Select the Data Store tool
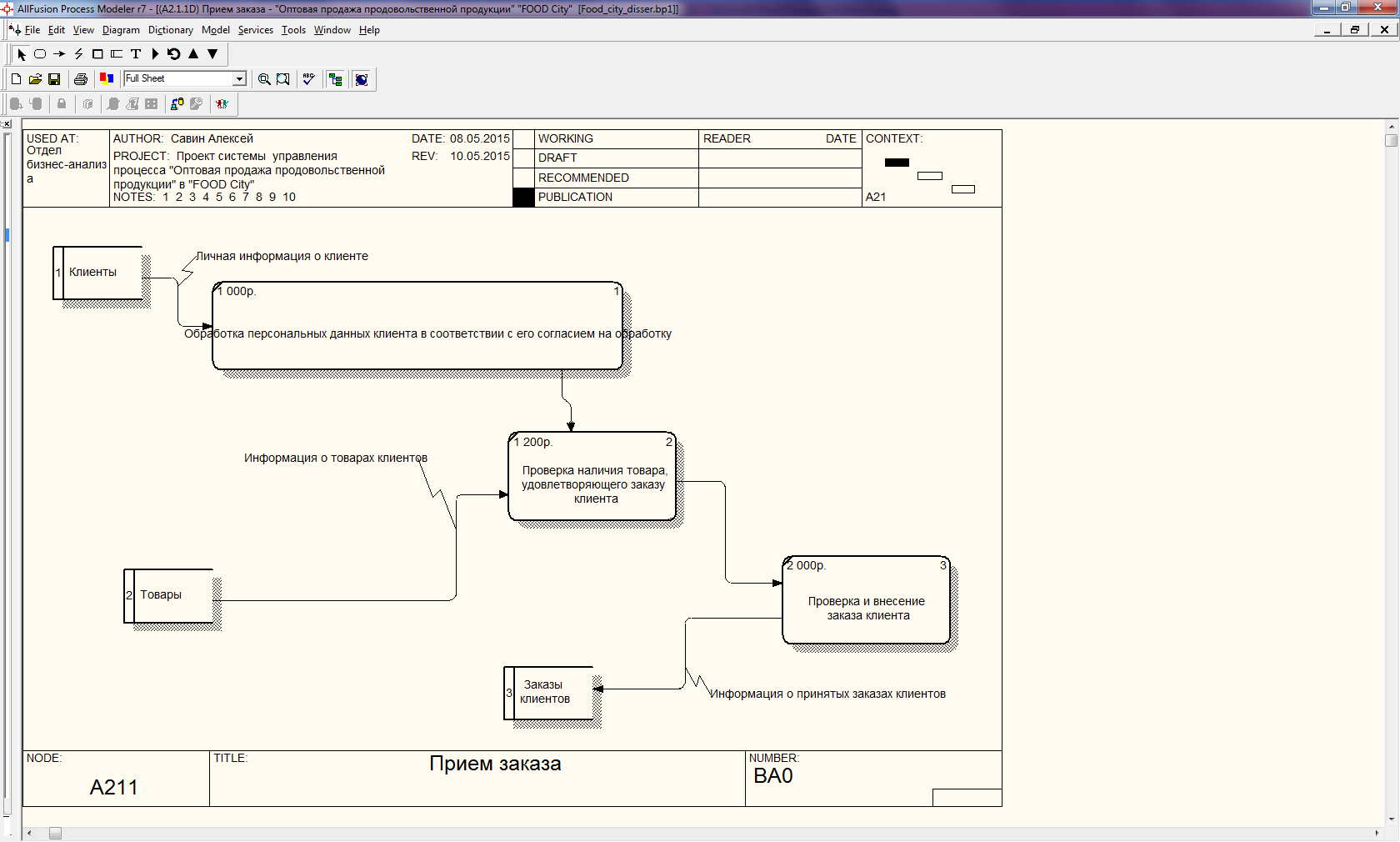The height and width of the screenshot is (842, 1400). pos(117,54)
